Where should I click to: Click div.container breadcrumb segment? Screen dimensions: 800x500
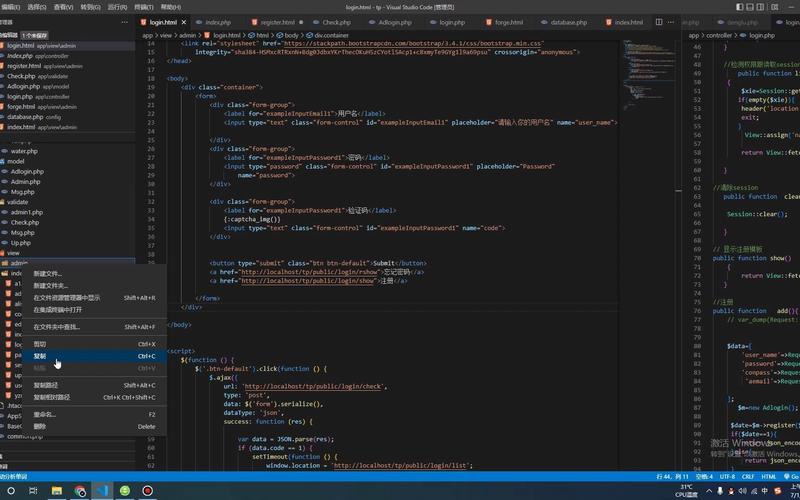click(x=332, y=35)
